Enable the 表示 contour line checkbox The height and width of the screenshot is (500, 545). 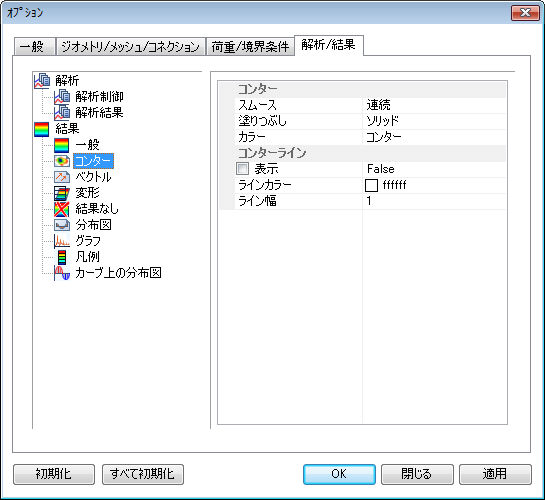tap(242, 169)
